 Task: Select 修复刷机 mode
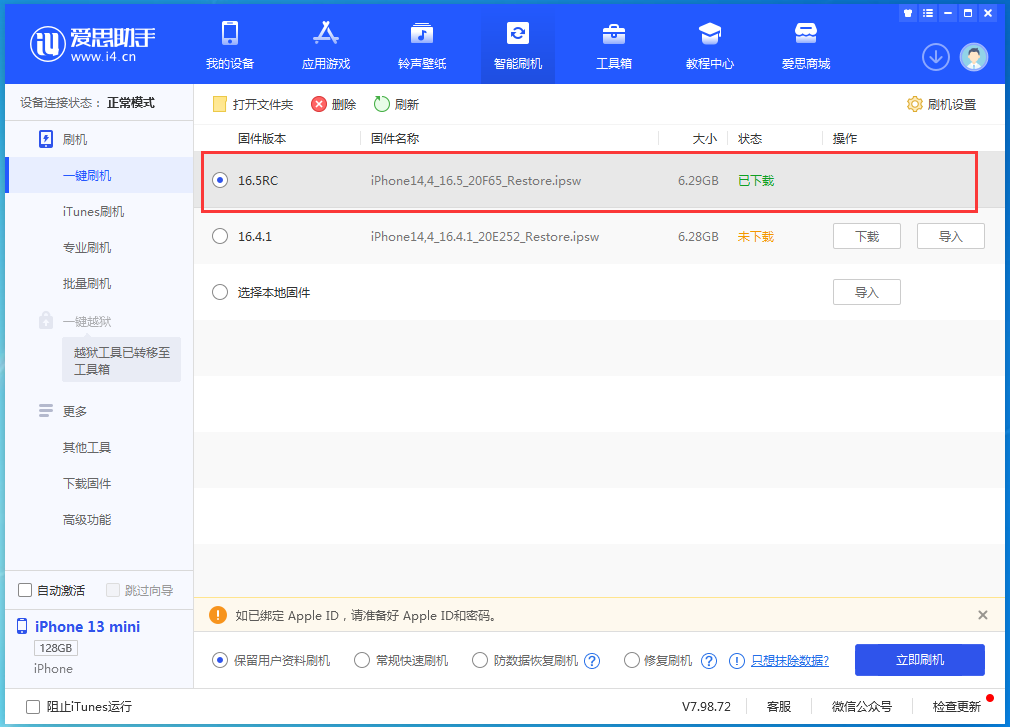pyautogui.click(x=632, y=660)
